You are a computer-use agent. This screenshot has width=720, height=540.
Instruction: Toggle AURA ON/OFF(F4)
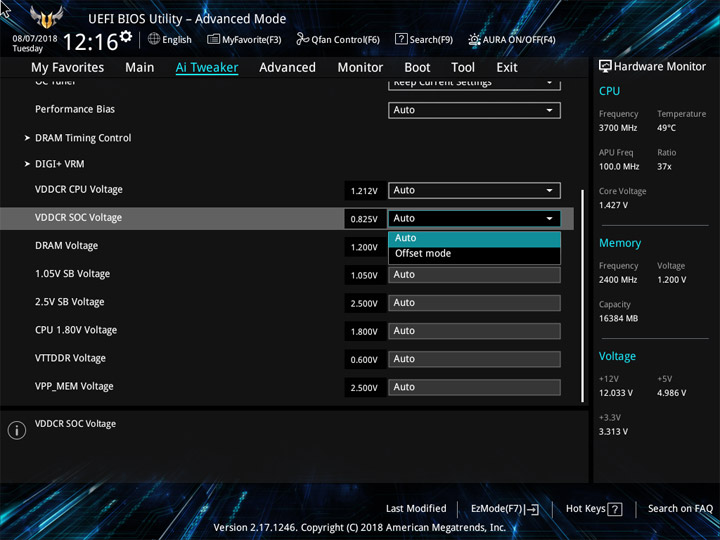(512, 39)
